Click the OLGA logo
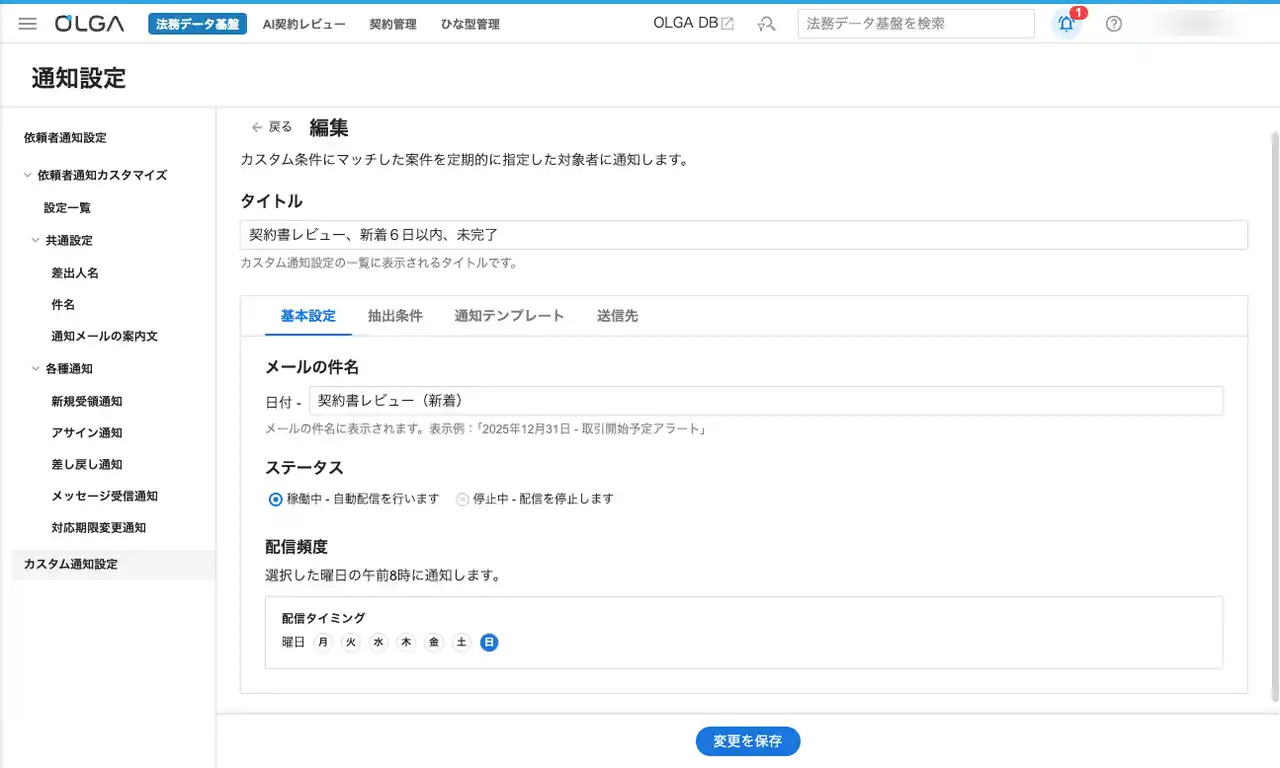 click(x=90, y=24)
